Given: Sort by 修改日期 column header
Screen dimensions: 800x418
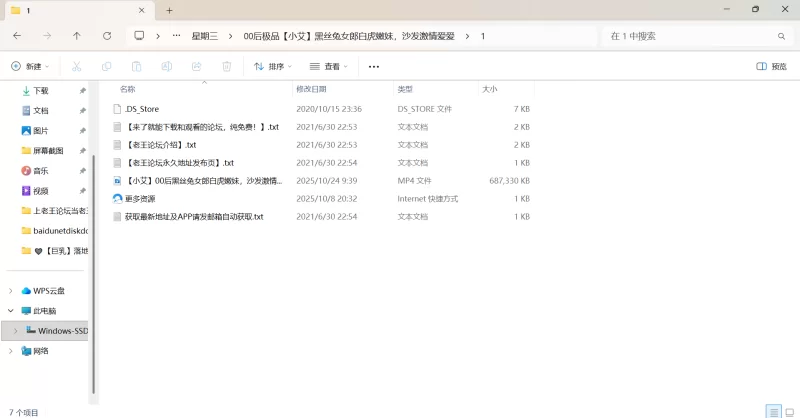Looking at the screenshot, I should [x=311, y=89].
